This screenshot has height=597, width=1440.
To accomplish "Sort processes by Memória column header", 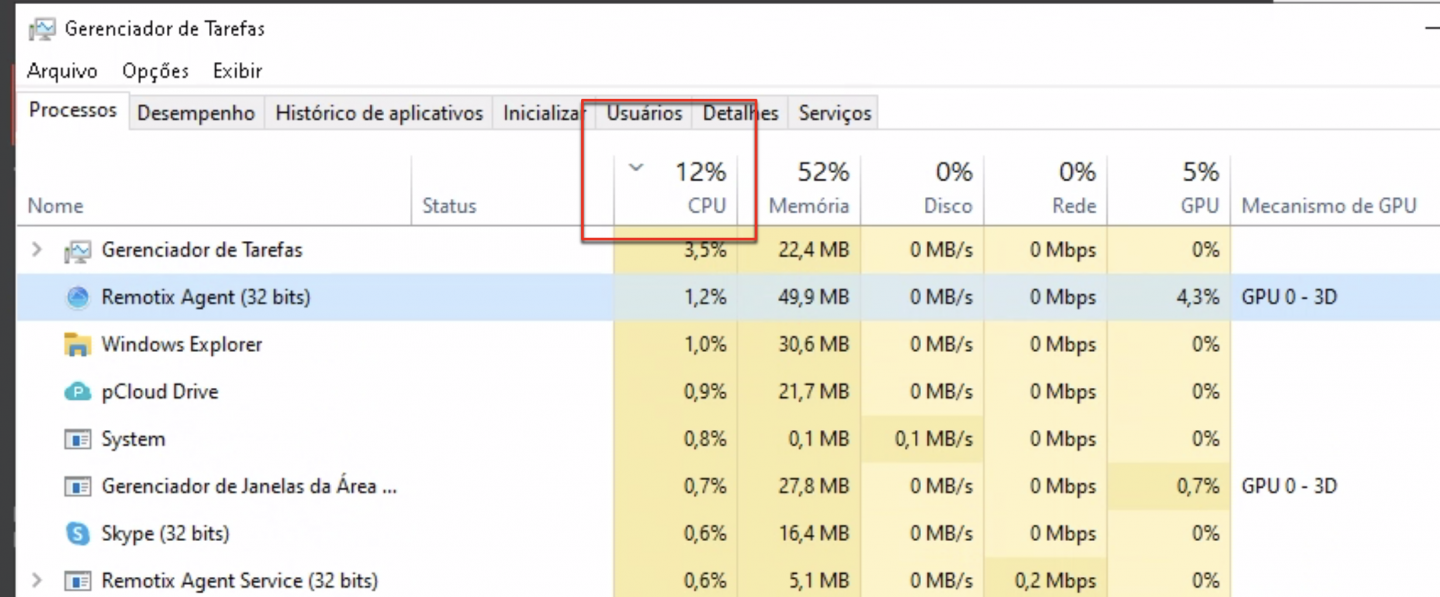I will coord(808,206).
